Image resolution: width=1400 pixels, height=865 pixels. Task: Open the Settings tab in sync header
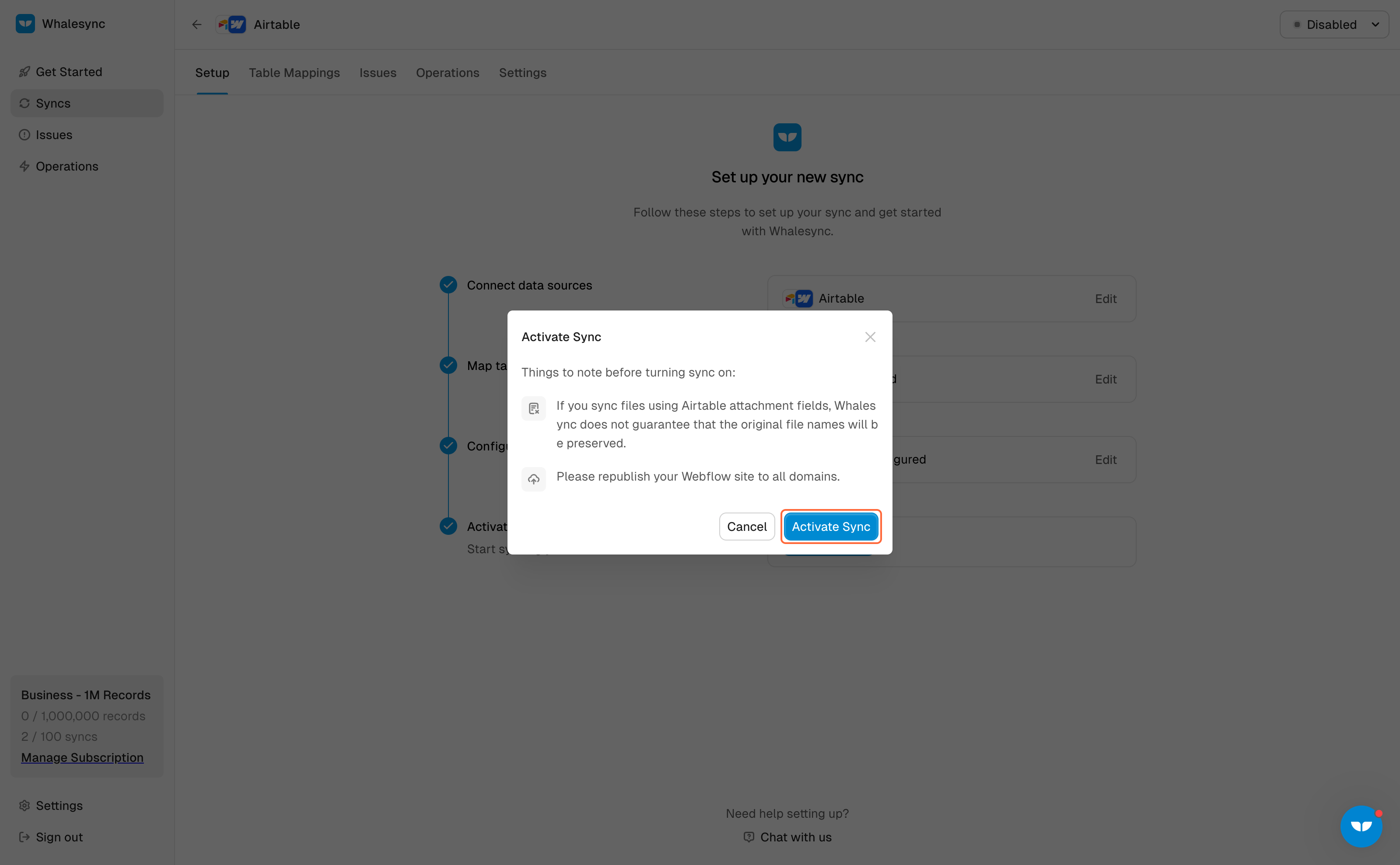[522, 73]
